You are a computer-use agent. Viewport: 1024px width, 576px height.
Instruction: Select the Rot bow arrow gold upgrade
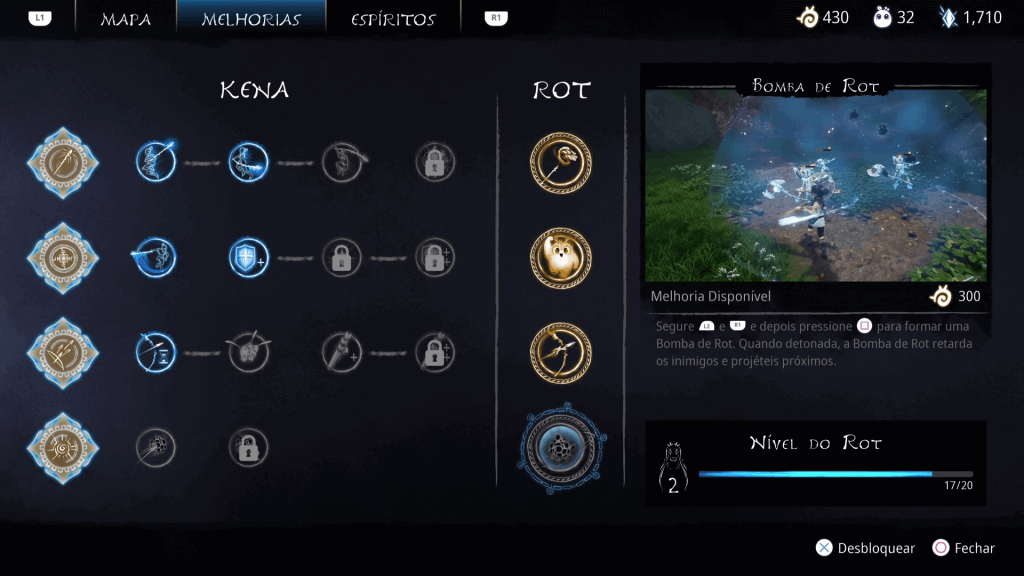coord(561,353)
